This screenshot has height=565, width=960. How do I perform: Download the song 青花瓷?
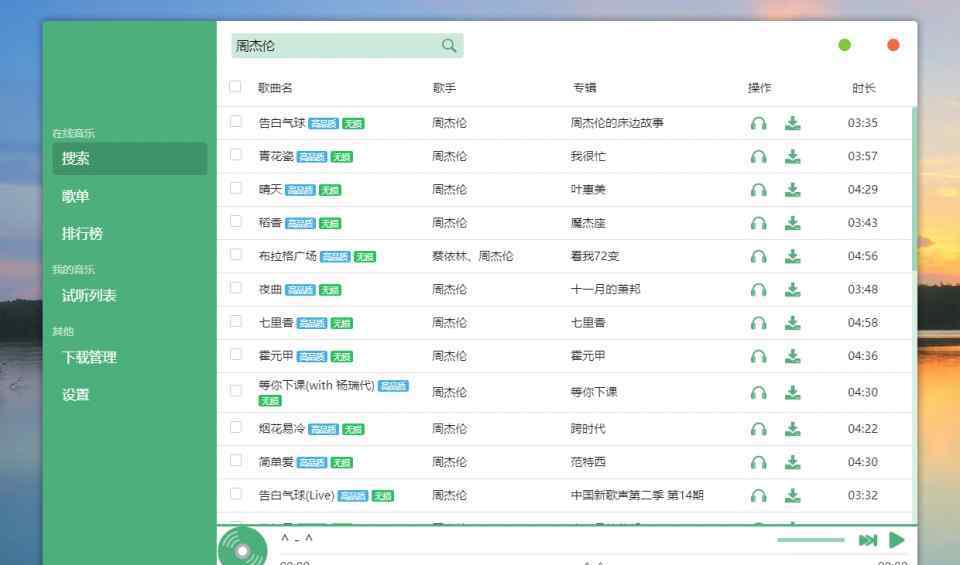[793, 157]
